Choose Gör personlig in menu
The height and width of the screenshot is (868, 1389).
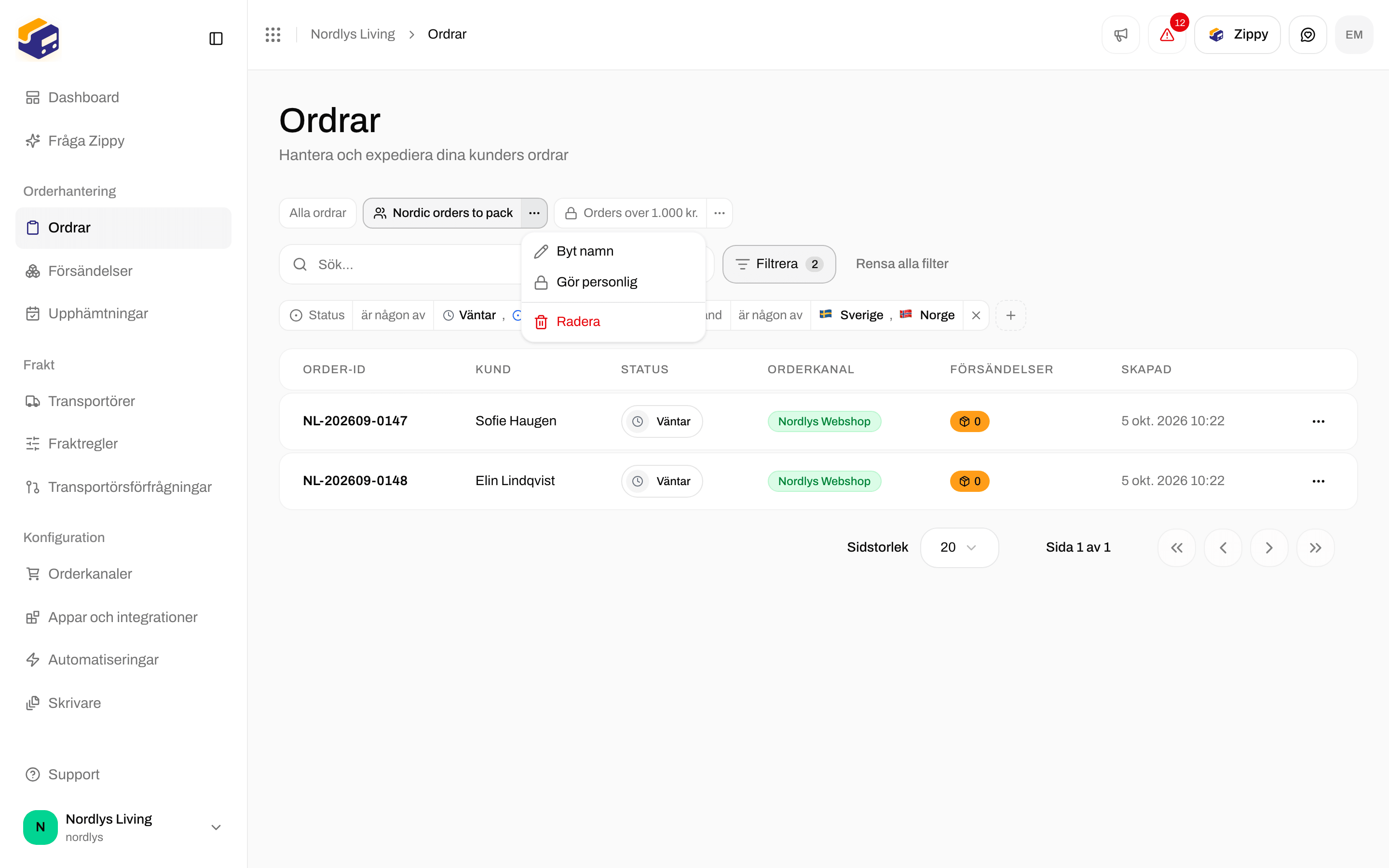[x=613, y=283]
